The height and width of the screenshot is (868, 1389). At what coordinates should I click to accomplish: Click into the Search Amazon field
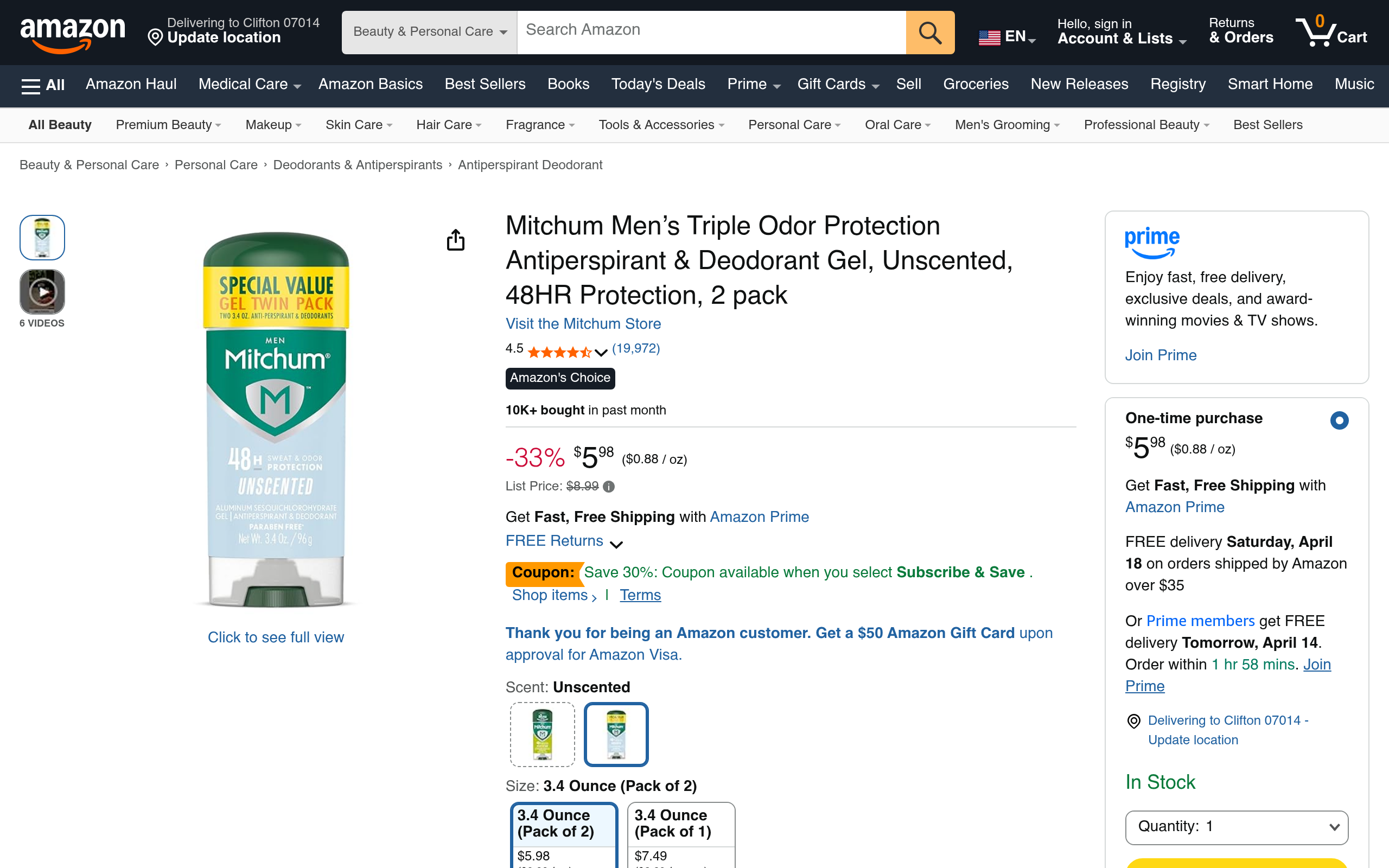711,30
